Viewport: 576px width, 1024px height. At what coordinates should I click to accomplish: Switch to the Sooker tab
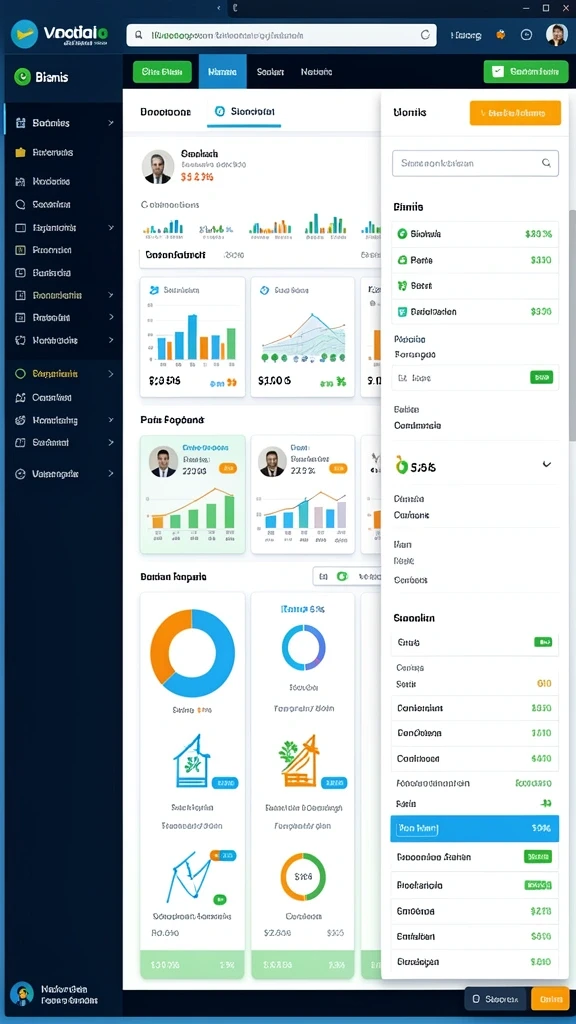pos(270,72)
